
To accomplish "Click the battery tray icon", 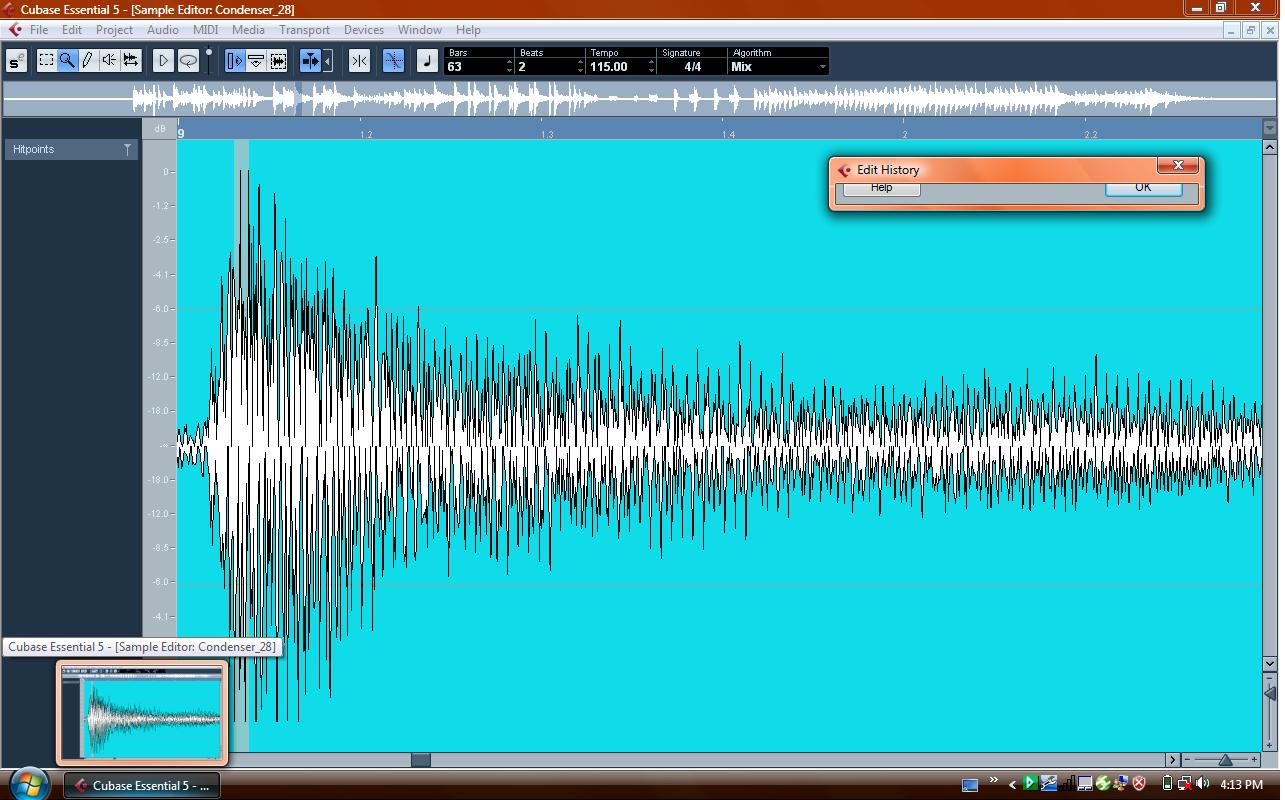I will pos(1167,784).
